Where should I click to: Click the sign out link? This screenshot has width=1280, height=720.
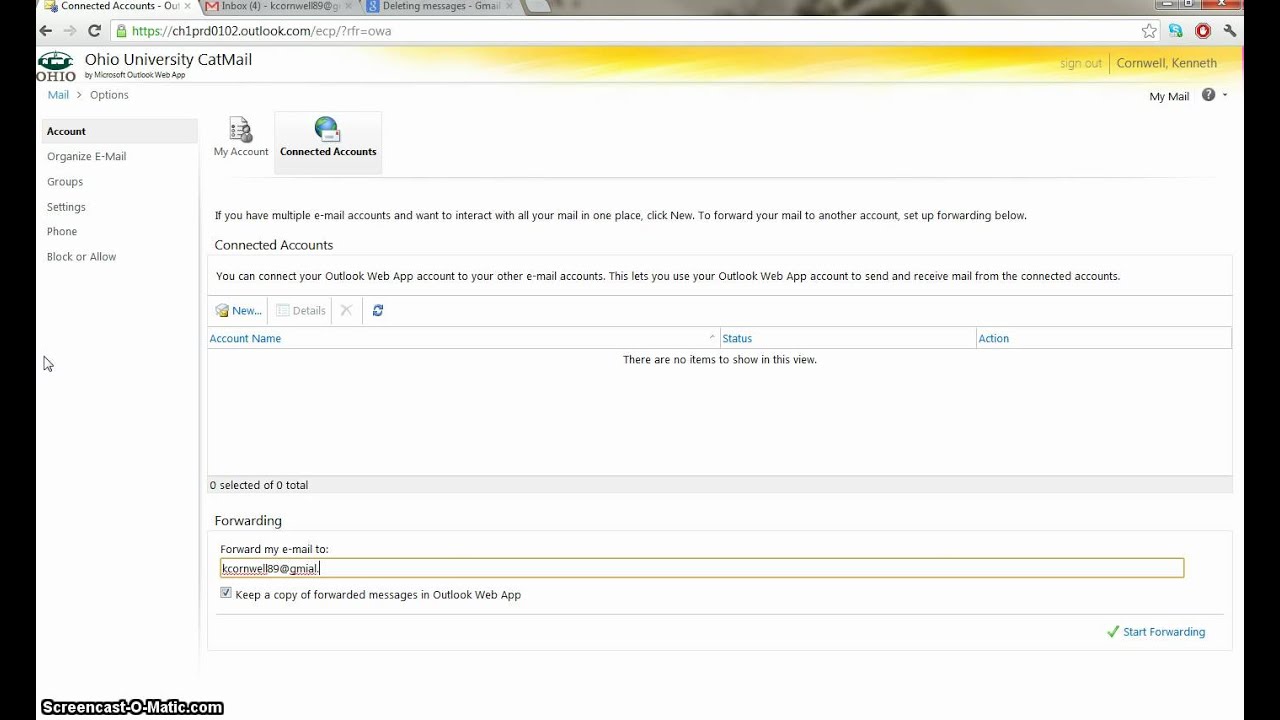[x=1081, y=63]
